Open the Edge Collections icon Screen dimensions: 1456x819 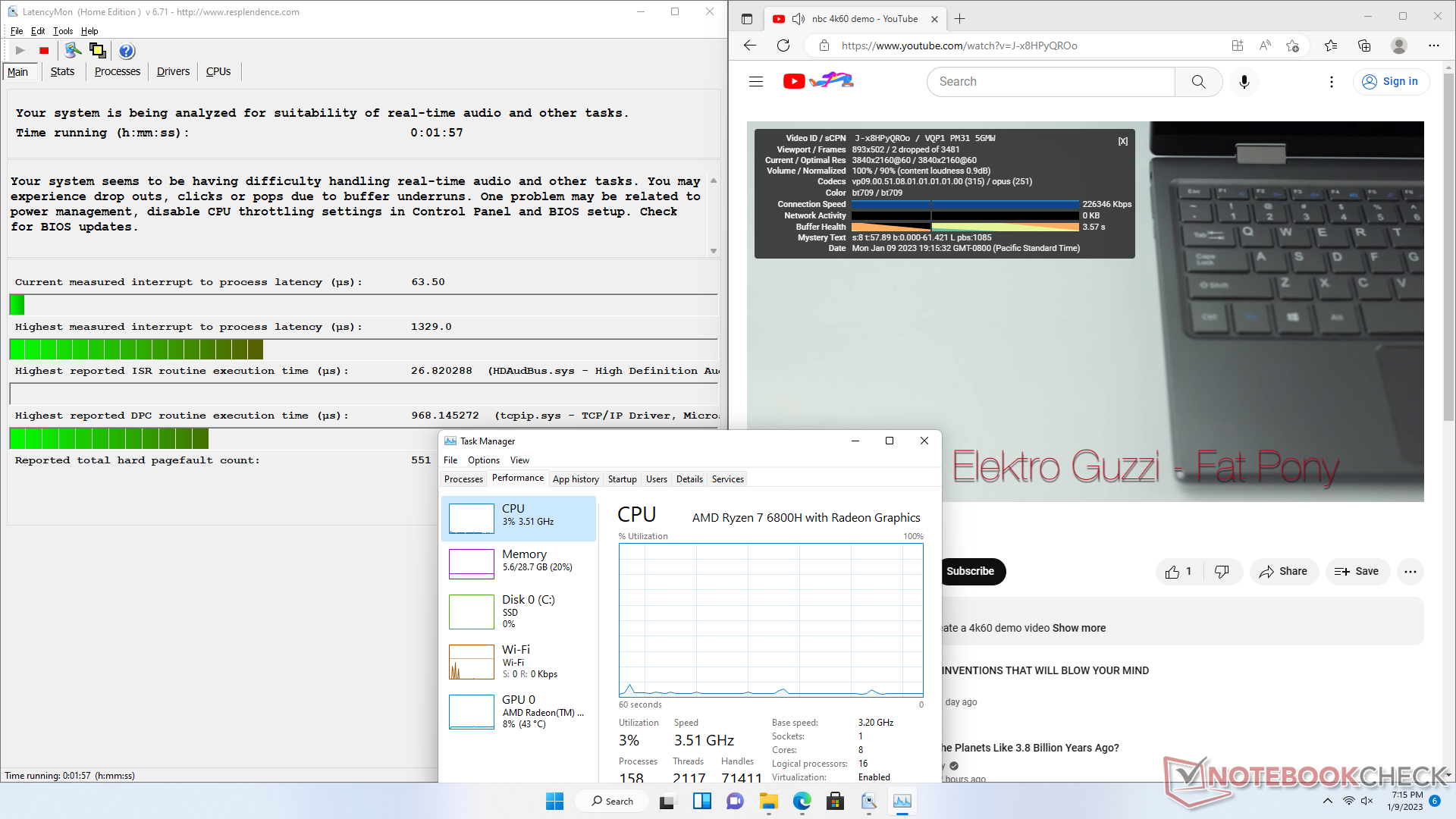(1364, 45)
